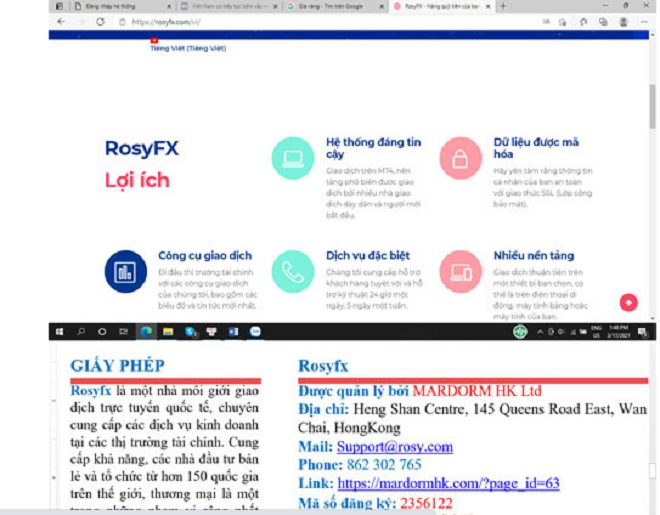Switch to the Việt Nam browser tab
660x515 pixels.
point(229,6)
